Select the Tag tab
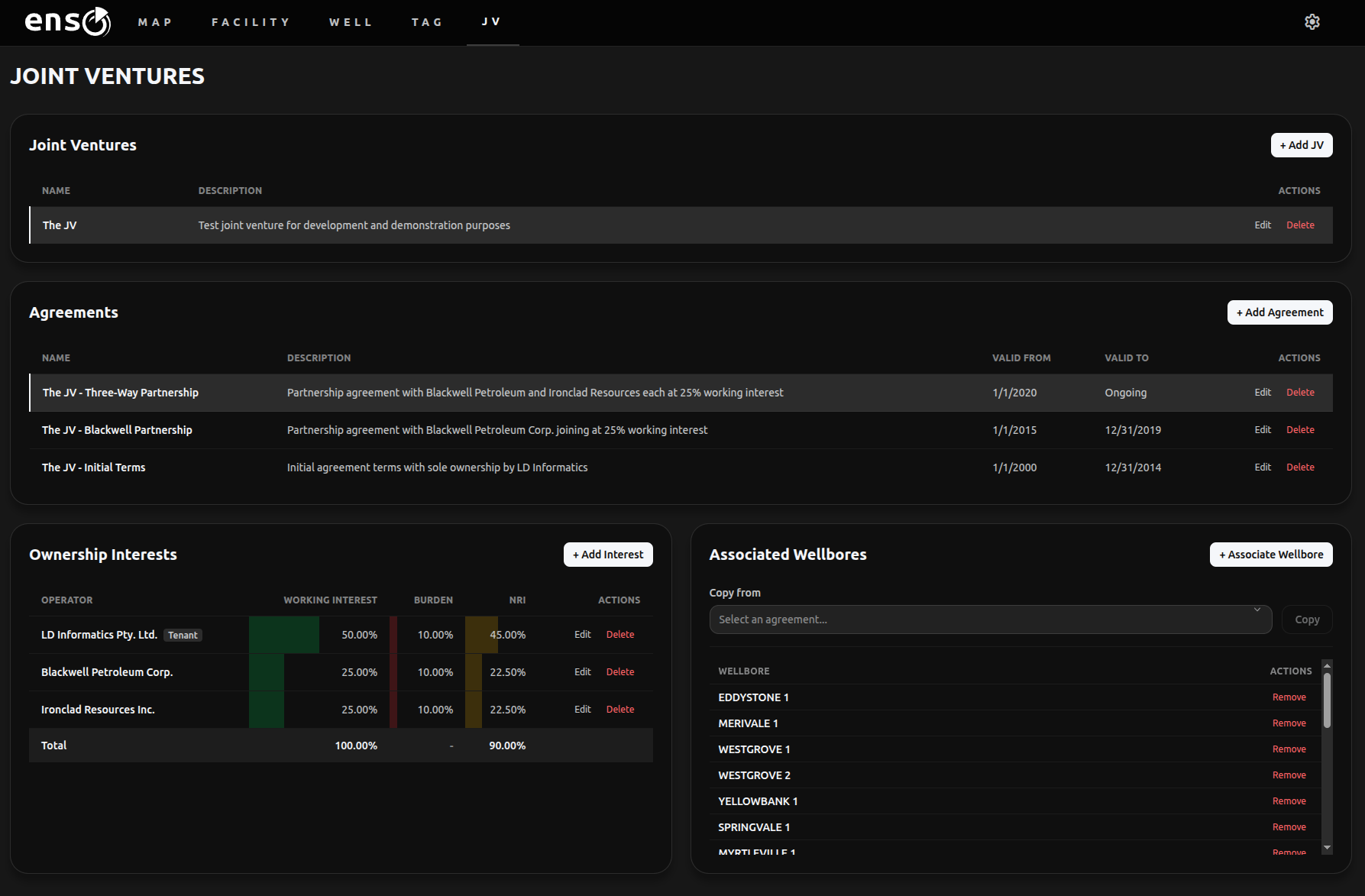This screenshot has height=896, width=1365. [x=428, y=22]
